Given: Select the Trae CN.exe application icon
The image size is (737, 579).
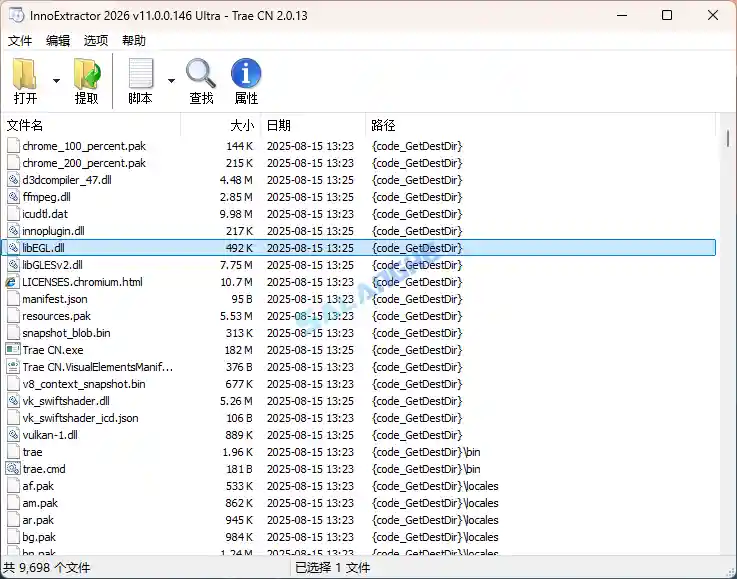Looking at the screenshot, I should pyautogui.click(x=13, y=350).
